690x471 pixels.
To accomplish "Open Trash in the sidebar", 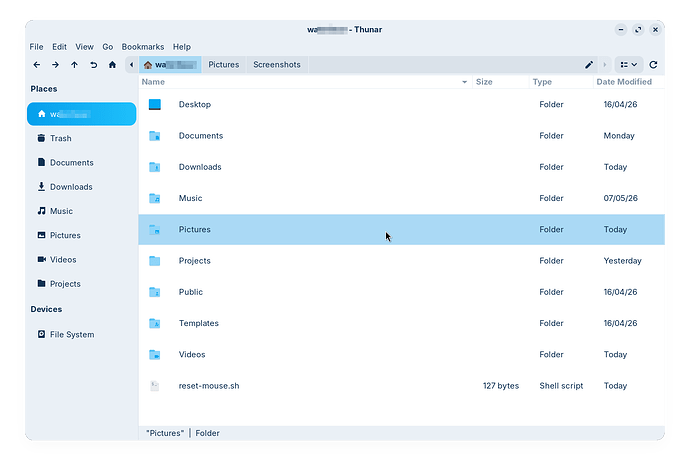I will coord(81,138).
